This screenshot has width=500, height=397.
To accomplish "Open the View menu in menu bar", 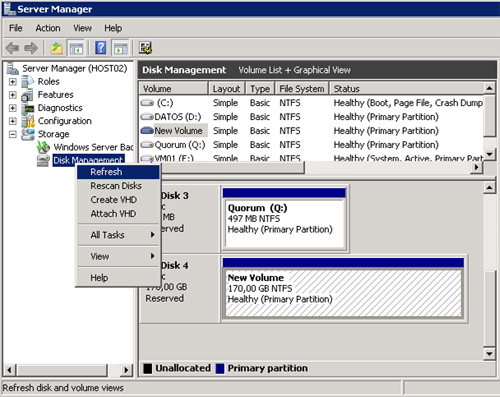I will pos(82,28).
